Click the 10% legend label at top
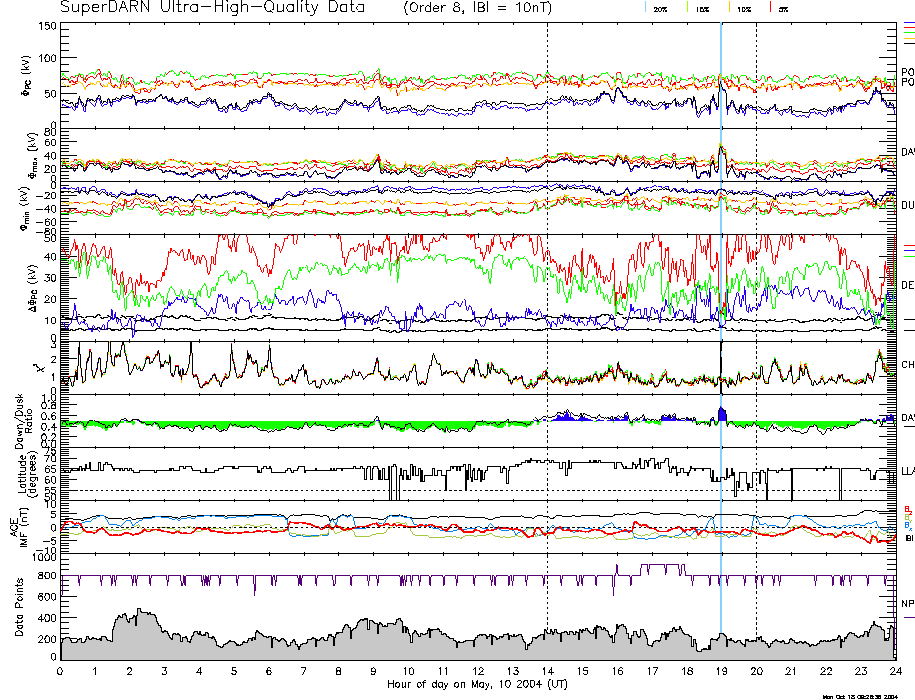 click(744, 8)
